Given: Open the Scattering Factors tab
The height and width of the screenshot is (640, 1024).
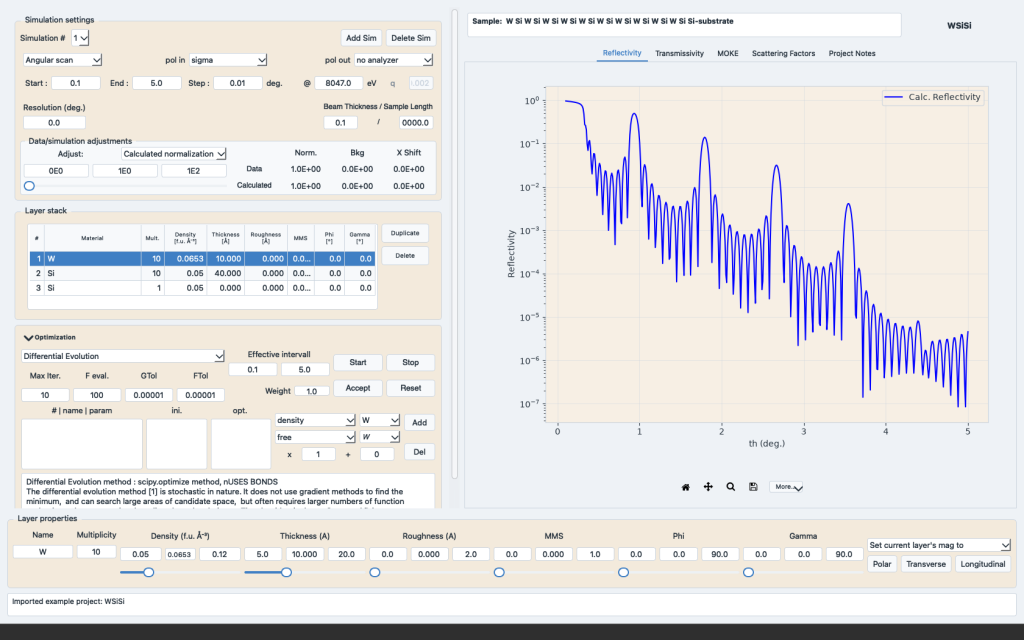Looking at the screenshot, I should [783, 54].
